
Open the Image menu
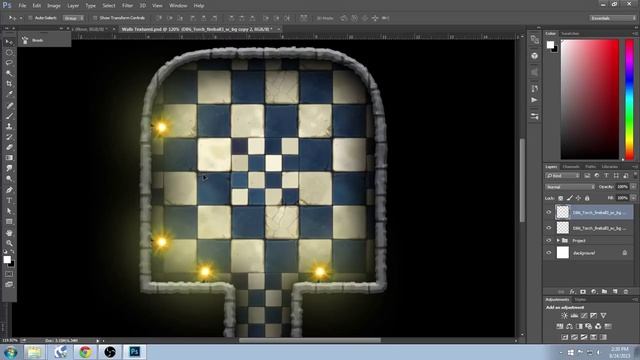coord(54,6)
